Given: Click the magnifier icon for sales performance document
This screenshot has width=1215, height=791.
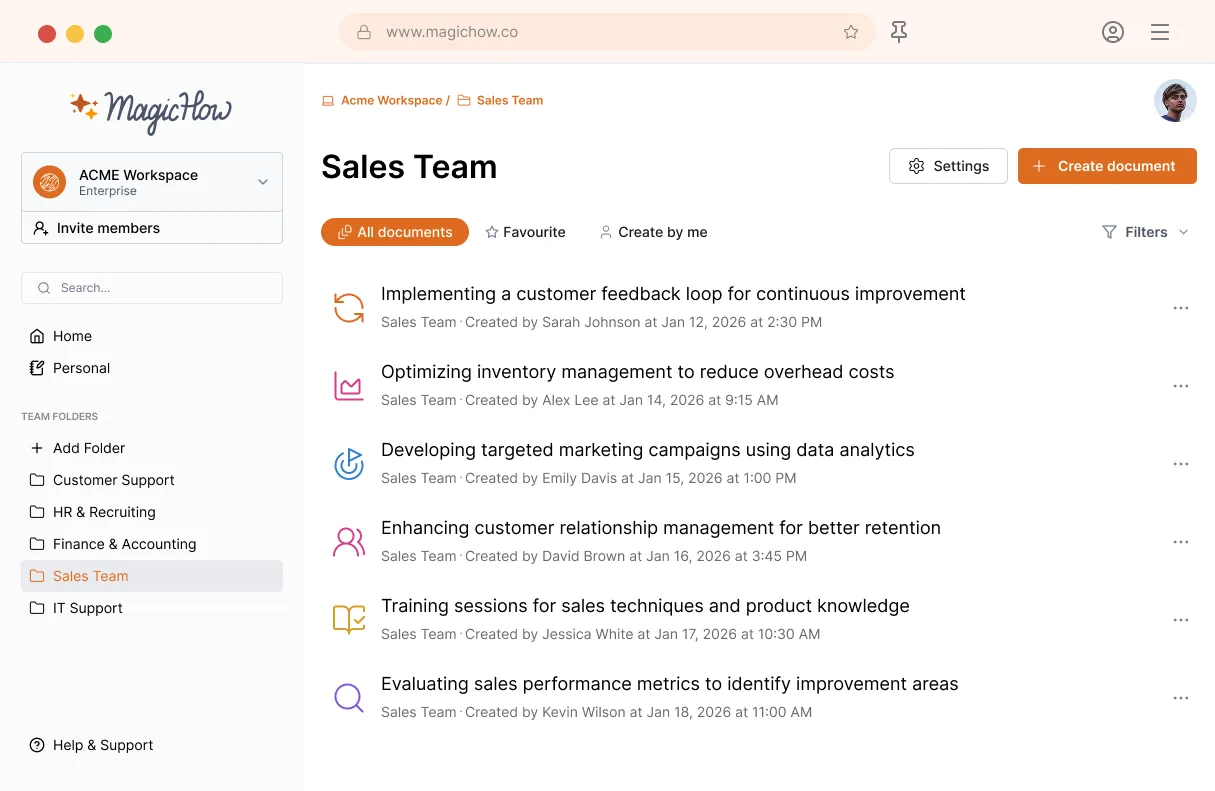Looking at the screenshot, I should 348,698.
